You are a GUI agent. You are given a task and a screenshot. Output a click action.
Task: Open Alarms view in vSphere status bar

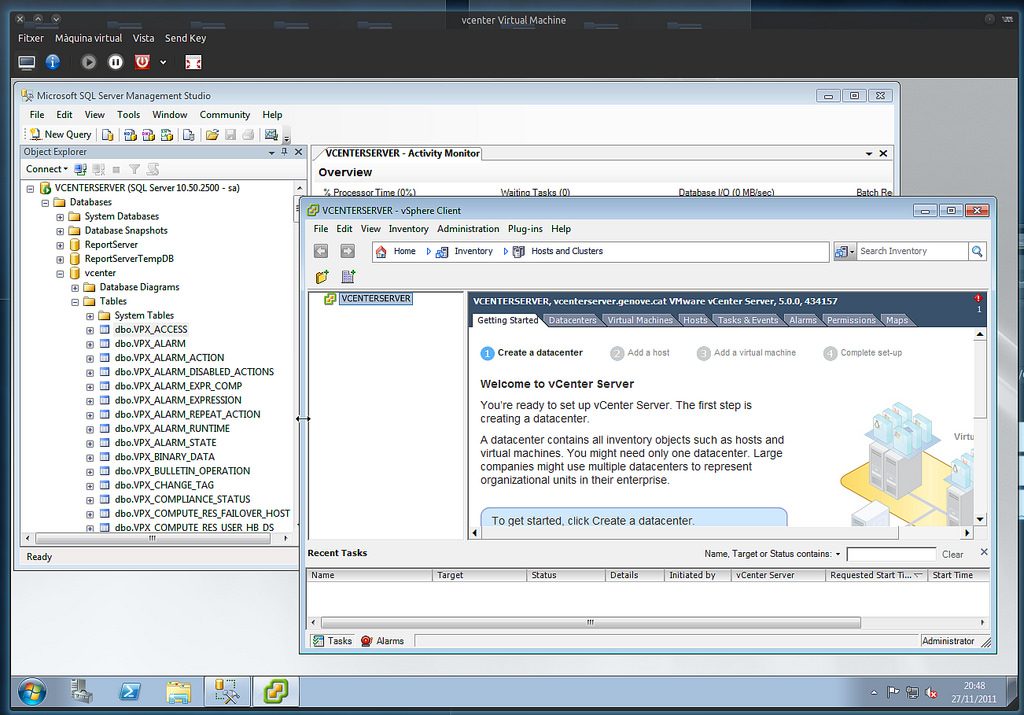(x=383, y=641)
